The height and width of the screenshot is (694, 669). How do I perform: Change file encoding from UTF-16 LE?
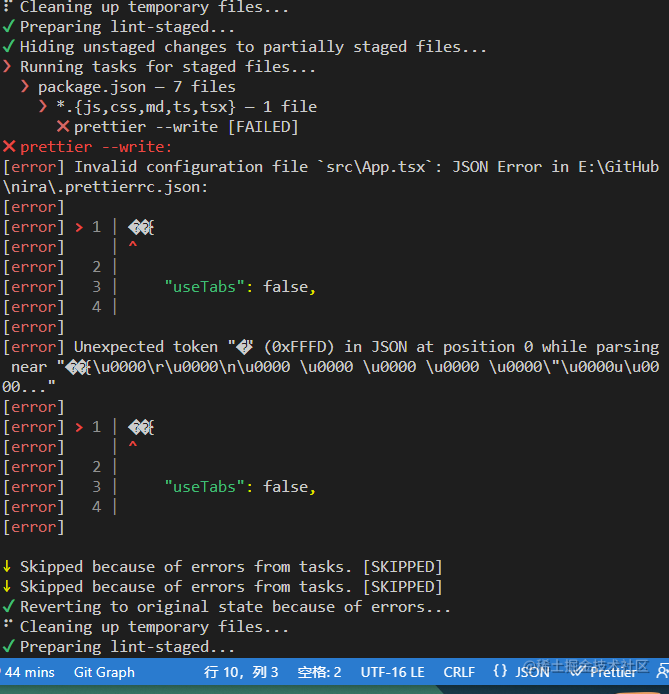click(x=392, y=672)
